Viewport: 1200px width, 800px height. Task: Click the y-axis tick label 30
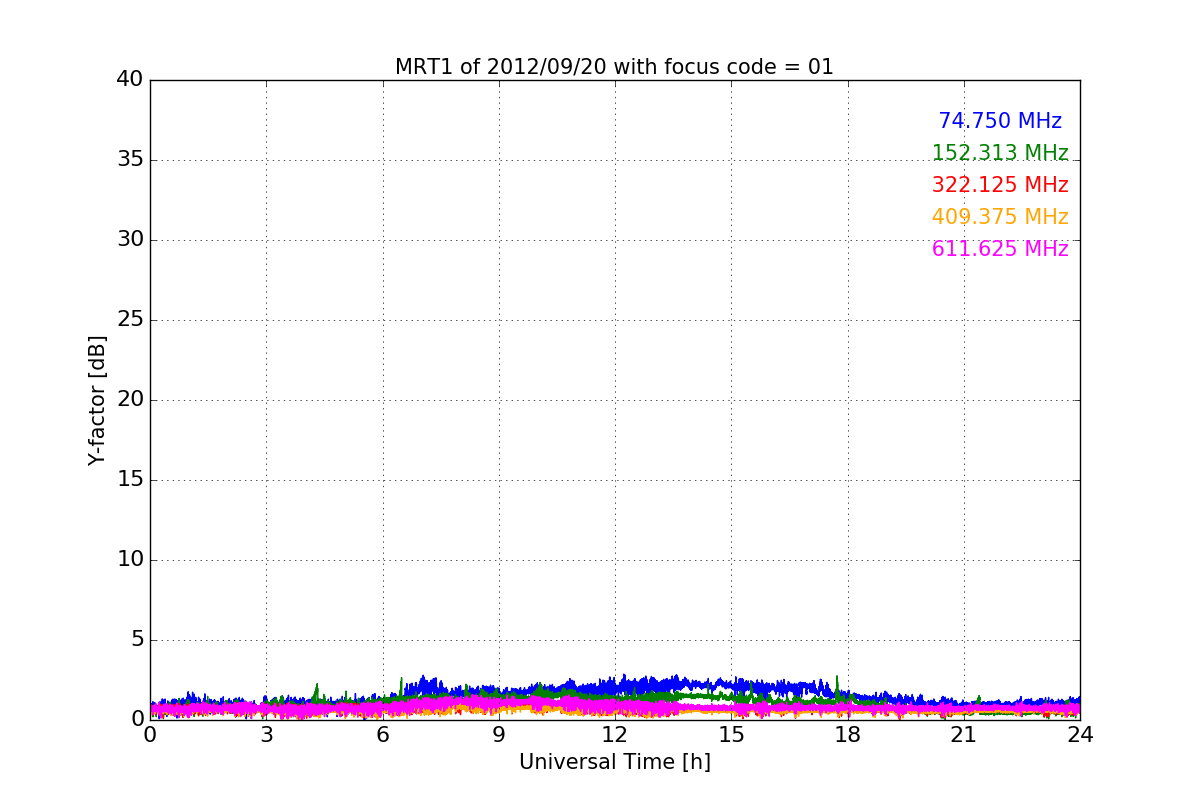click(130, 239)
